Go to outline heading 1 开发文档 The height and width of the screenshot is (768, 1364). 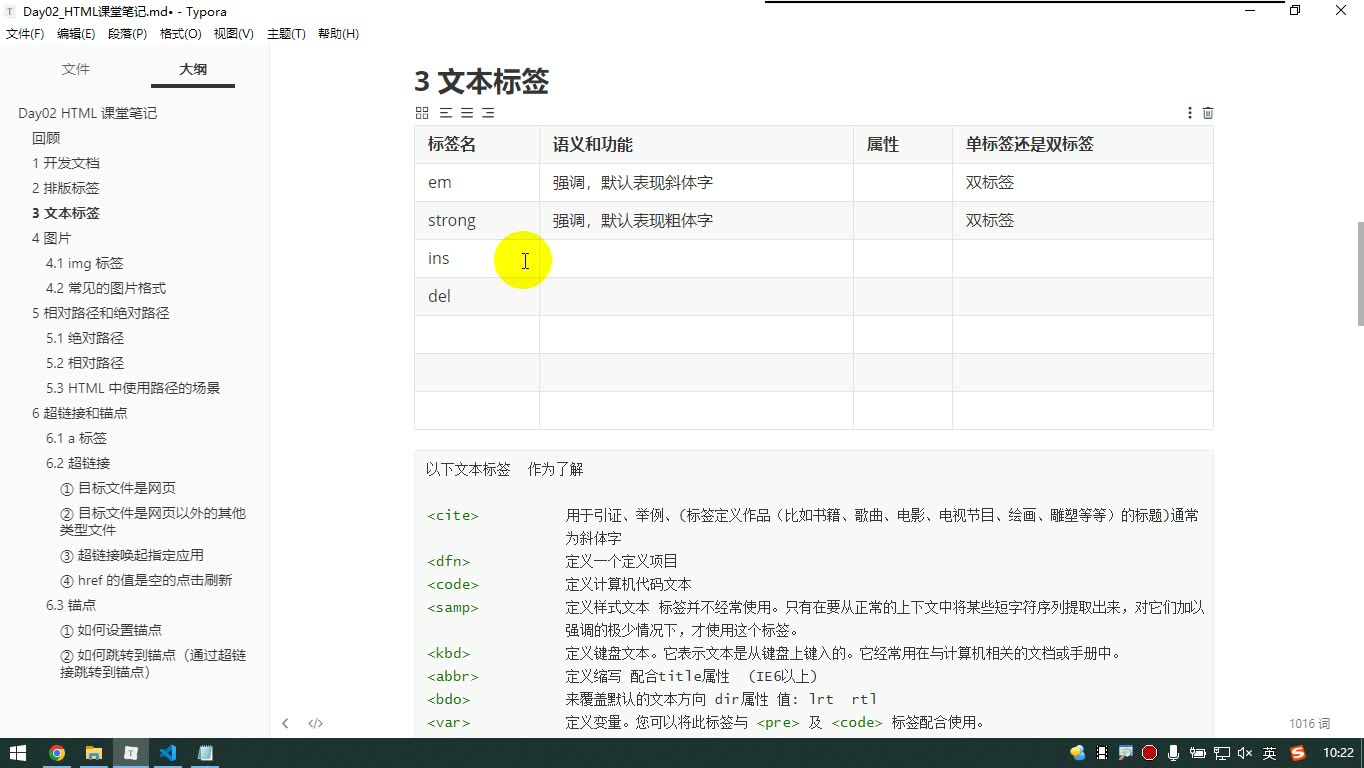coord(66,163)
